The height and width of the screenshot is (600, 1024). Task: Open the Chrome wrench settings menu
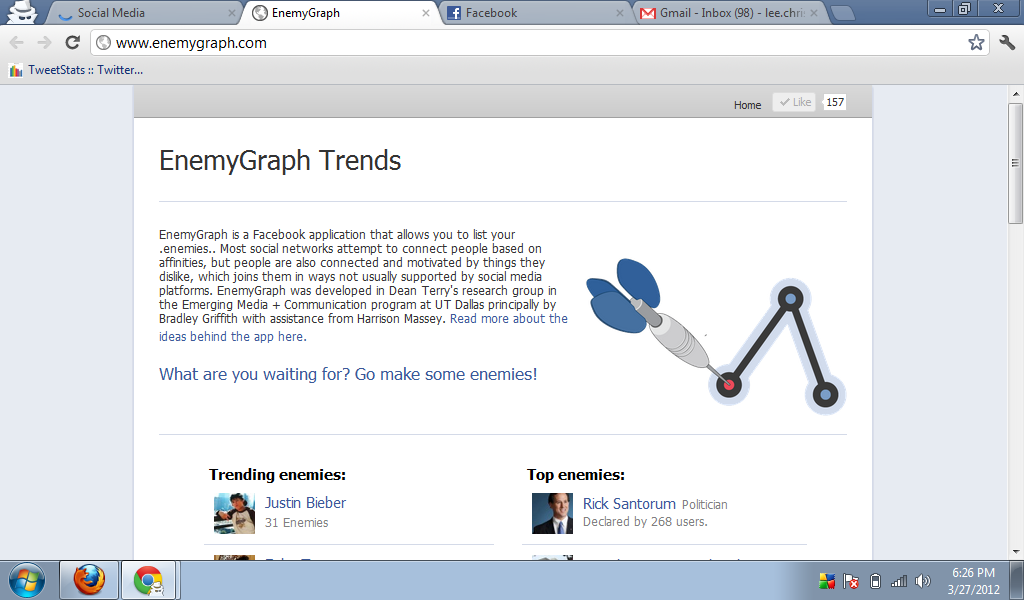click(1007, 43)
